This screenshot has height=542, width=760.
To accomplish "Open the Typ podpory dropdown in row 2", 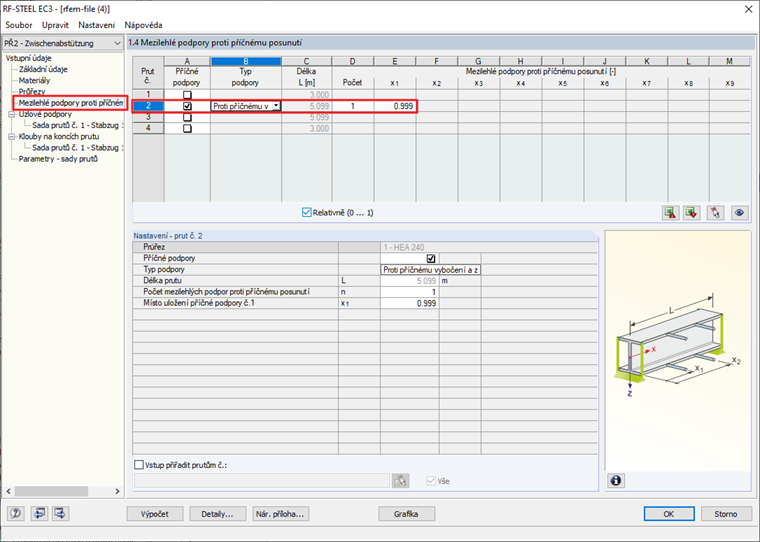I will click(x=276, y=106).
